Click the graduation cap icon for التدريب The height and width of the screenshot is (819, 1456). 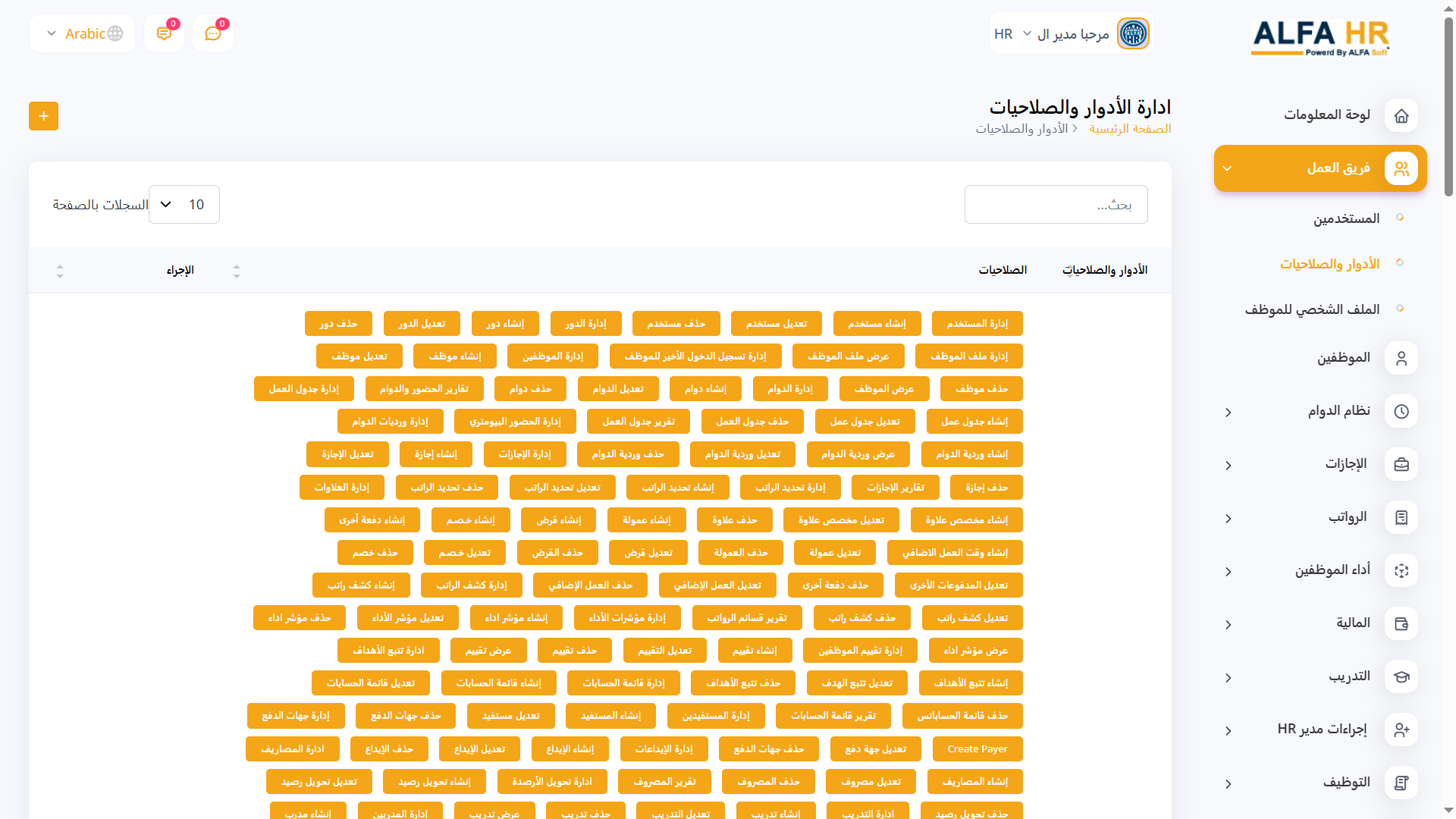[1401, 676]
